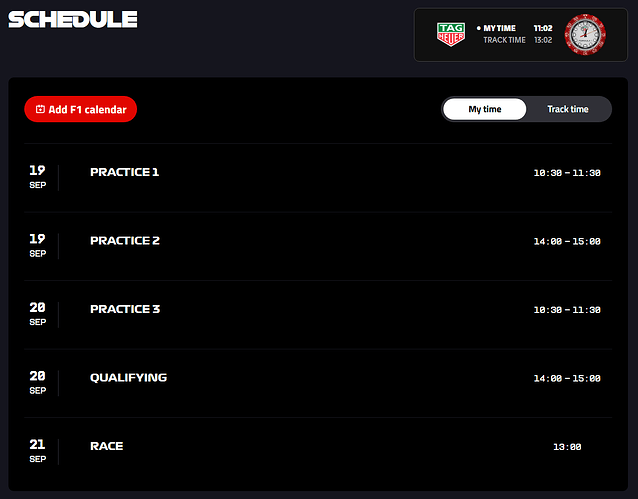Viewport: 638px width, 499px height.
Task: Open the Practice 2 session row
Action: (x=124, y=241)
